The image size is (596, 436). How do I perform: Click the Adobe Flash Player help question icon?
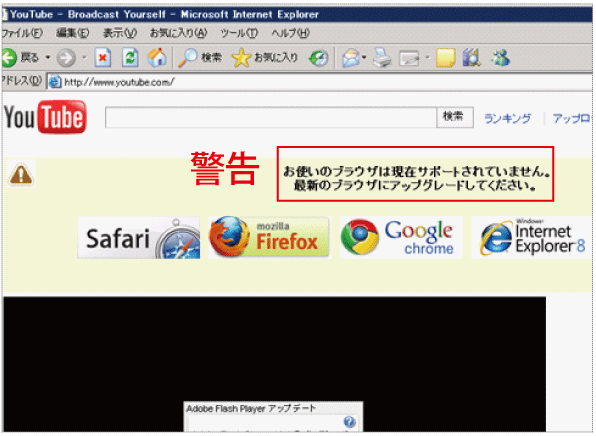pos(349,422)
